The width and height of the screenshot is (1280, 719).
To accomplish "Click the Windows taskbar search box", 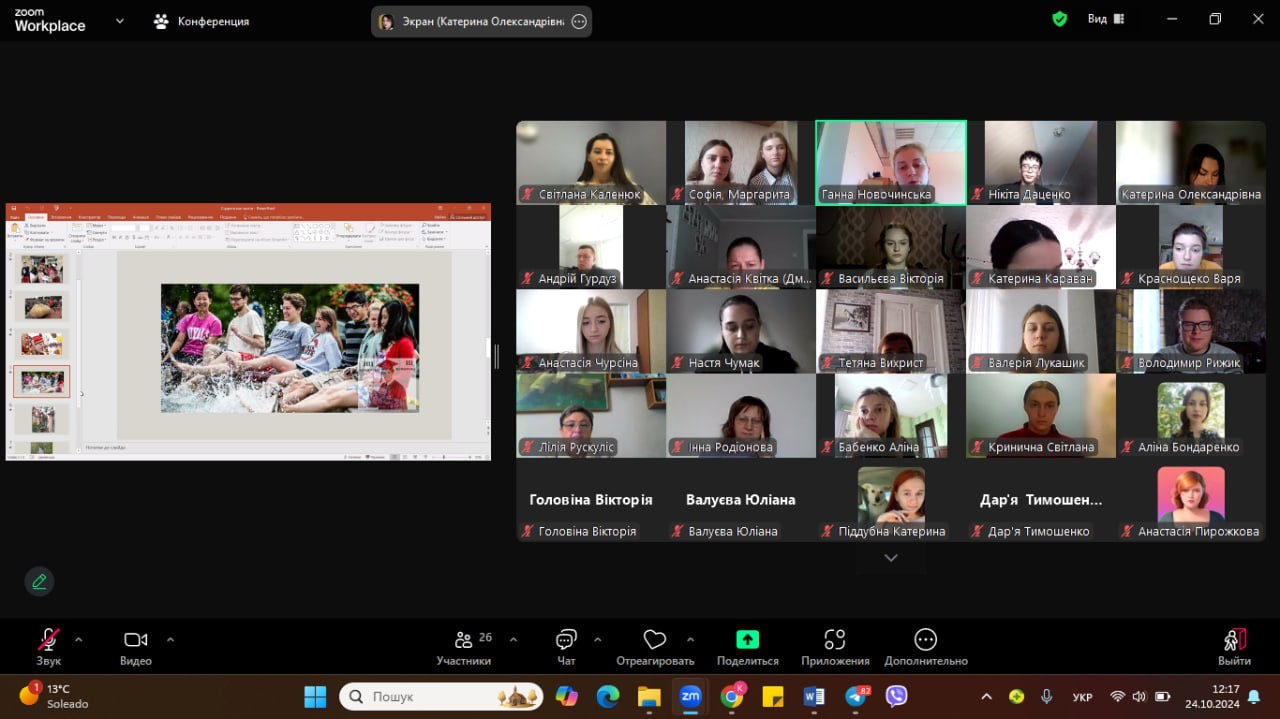I will (441, 696).
